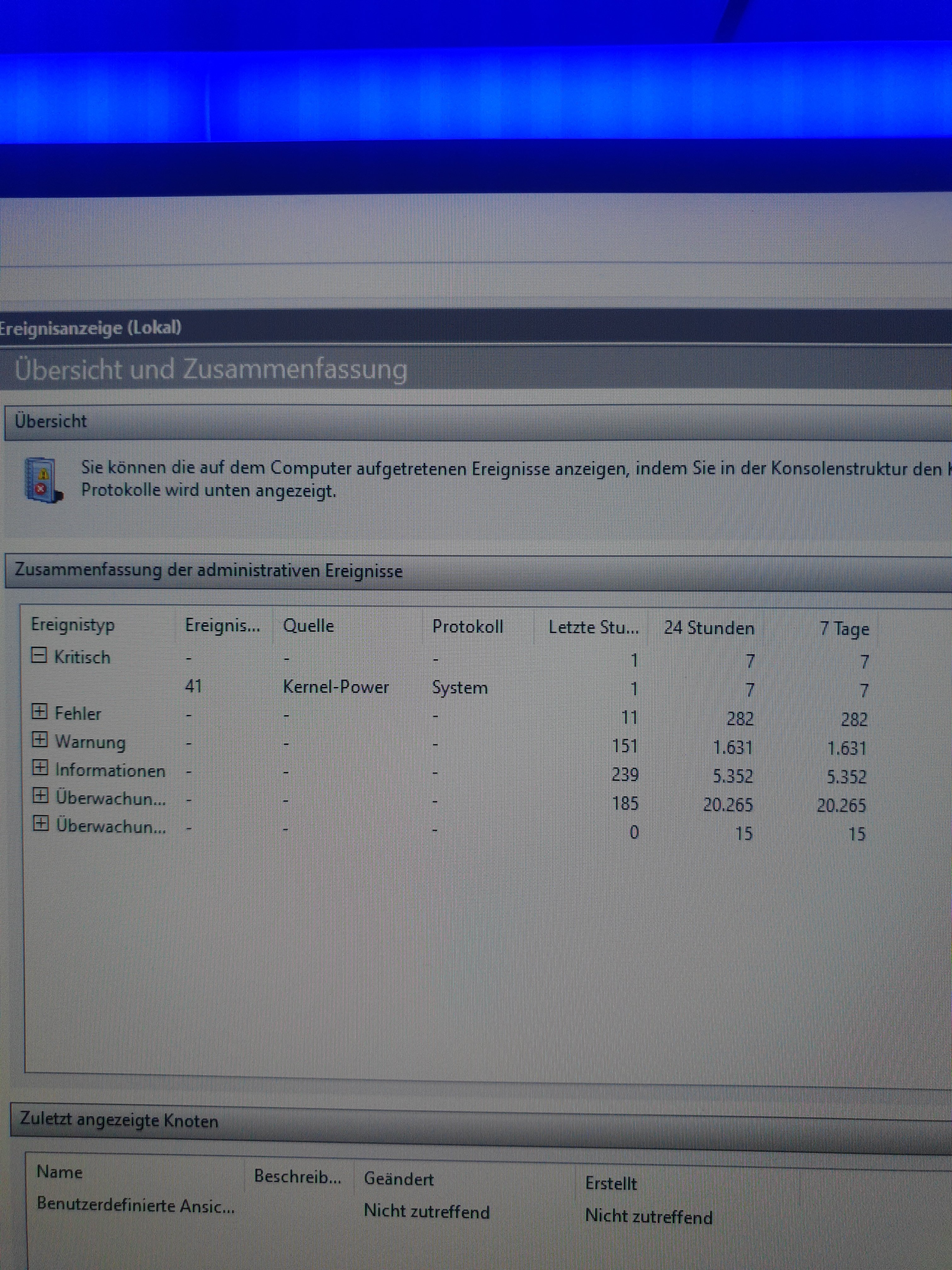Screen dimensions: 952x1270
Task: Click the 24 Stunden column header
Action: coord(709,628)
